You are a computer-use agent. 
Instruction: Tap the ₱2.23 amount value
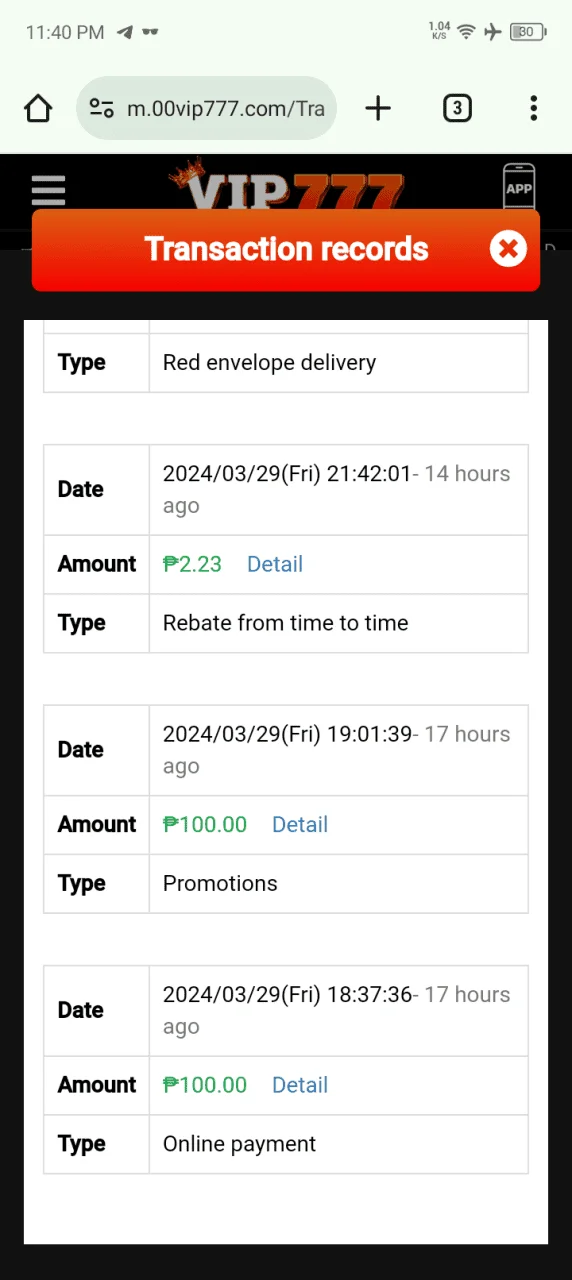tap(193, 564)
